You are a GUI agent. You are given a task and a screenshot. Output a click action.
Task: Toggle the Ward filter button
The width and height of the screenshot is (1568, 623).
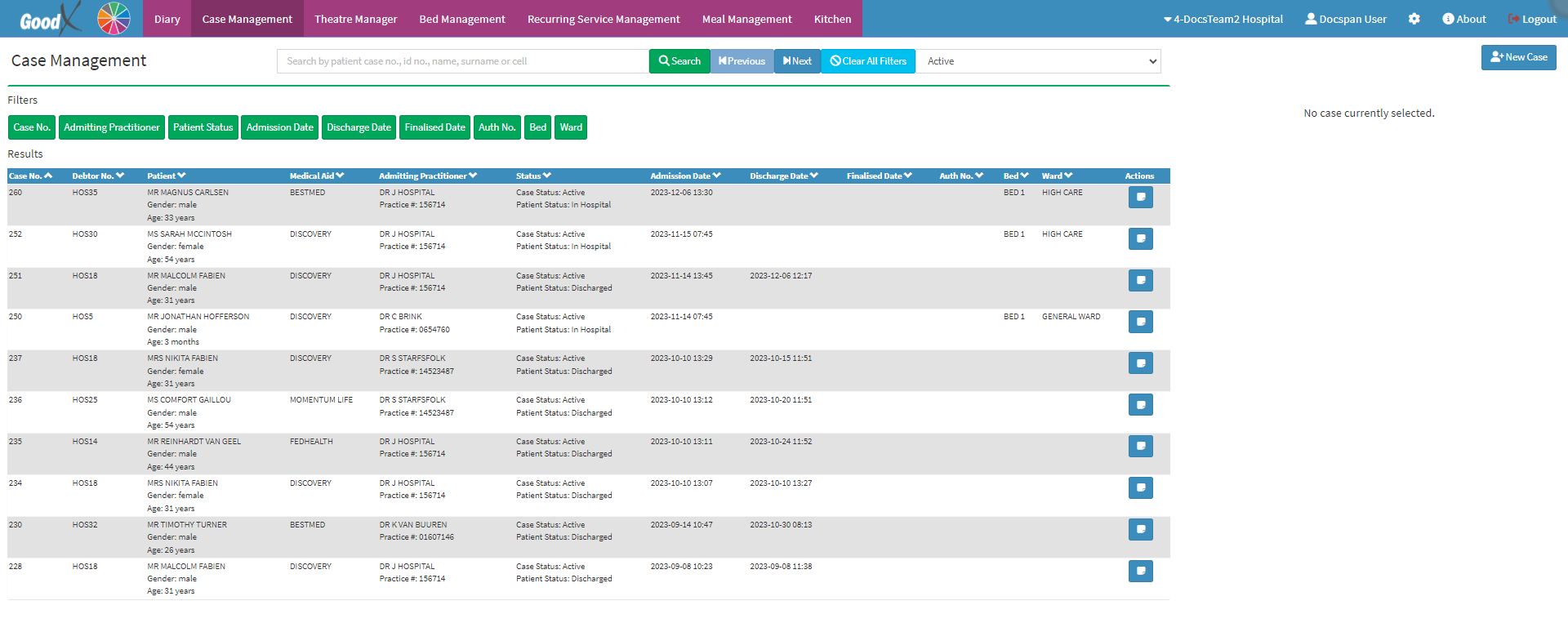coord(571,127)
